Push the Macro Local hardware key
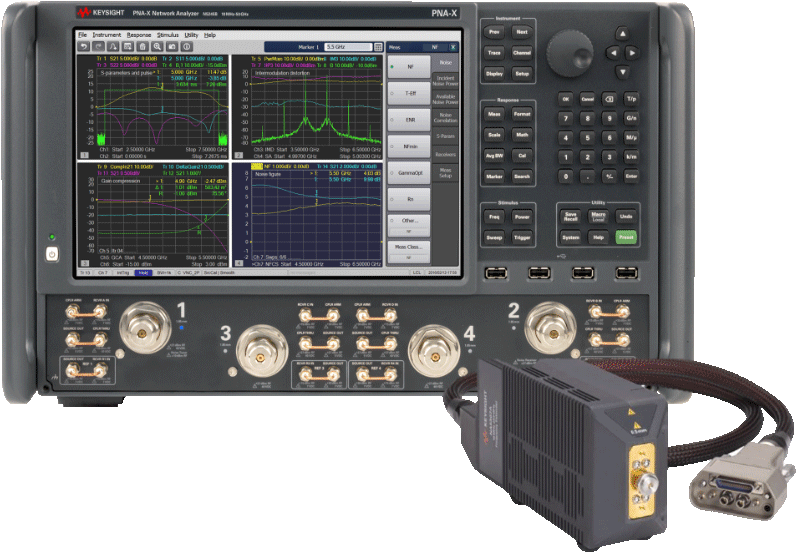Image resolution: width=797 pixels, height=553 pixels. [598, 217]
